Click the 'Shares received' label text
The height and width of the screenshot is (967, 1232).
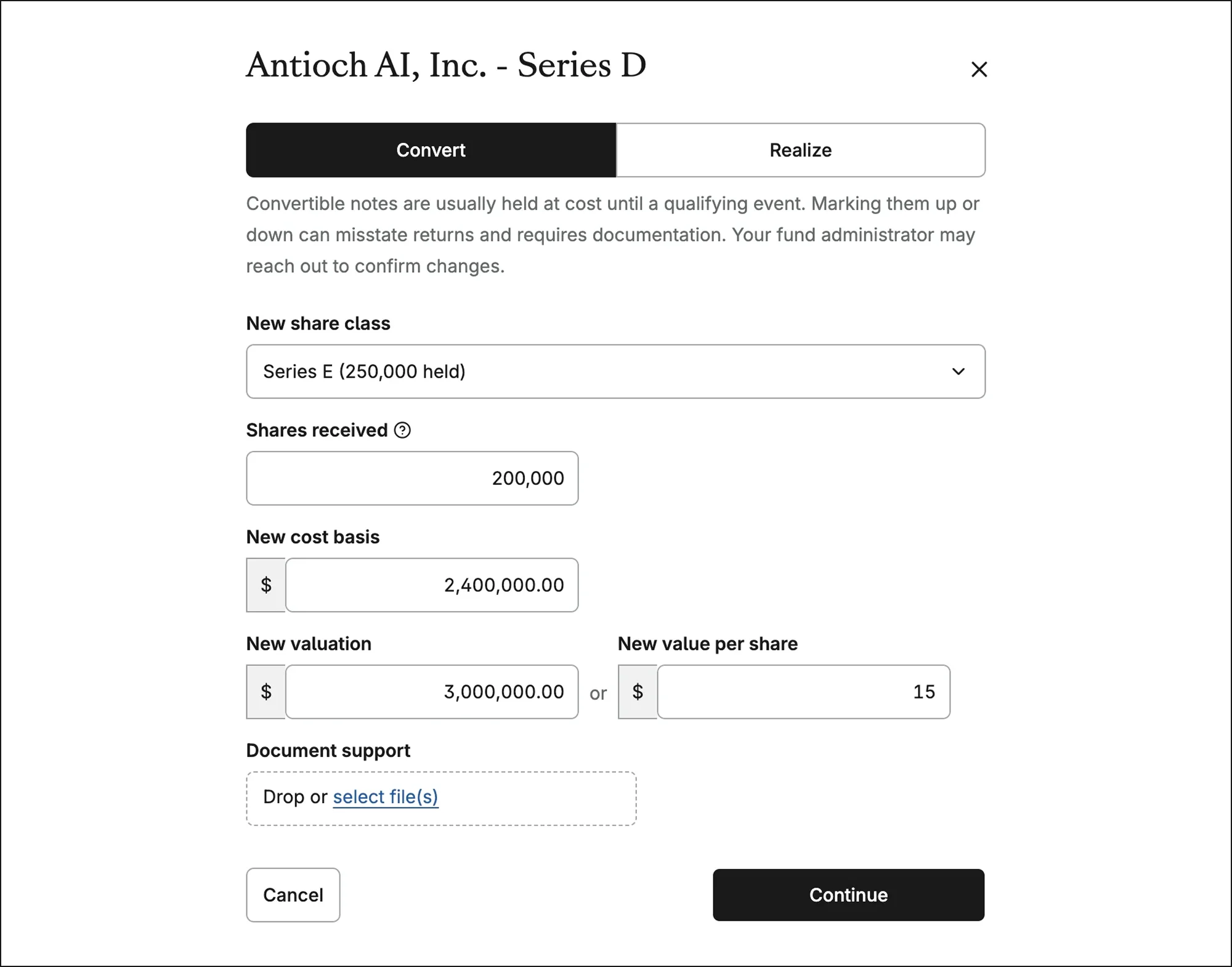click(x=317, y=430)
